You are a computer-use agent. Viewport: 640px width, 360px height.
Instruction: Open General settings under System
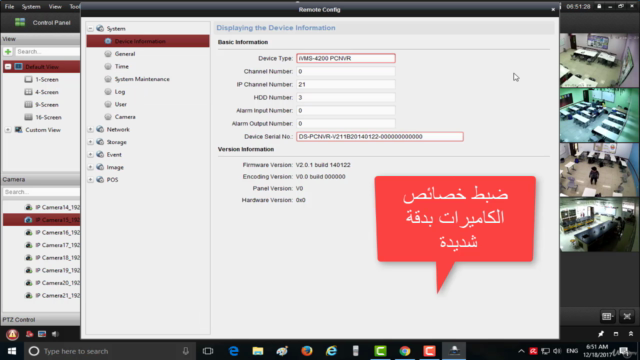click(x=124, y=54)
